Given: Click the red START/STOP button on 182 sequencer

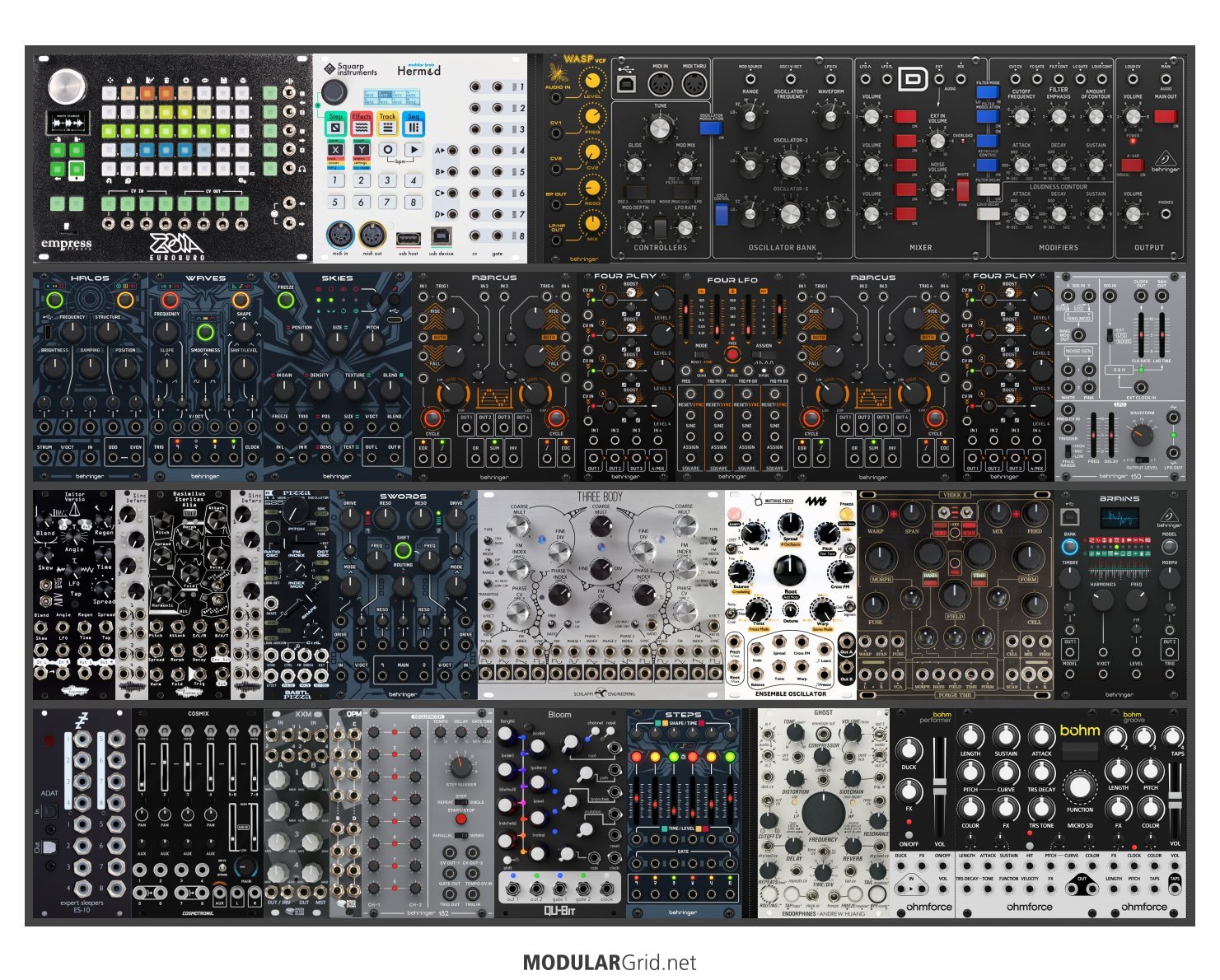Looking at the screenshot, I should pyautogui.click(x=461, y=819).
